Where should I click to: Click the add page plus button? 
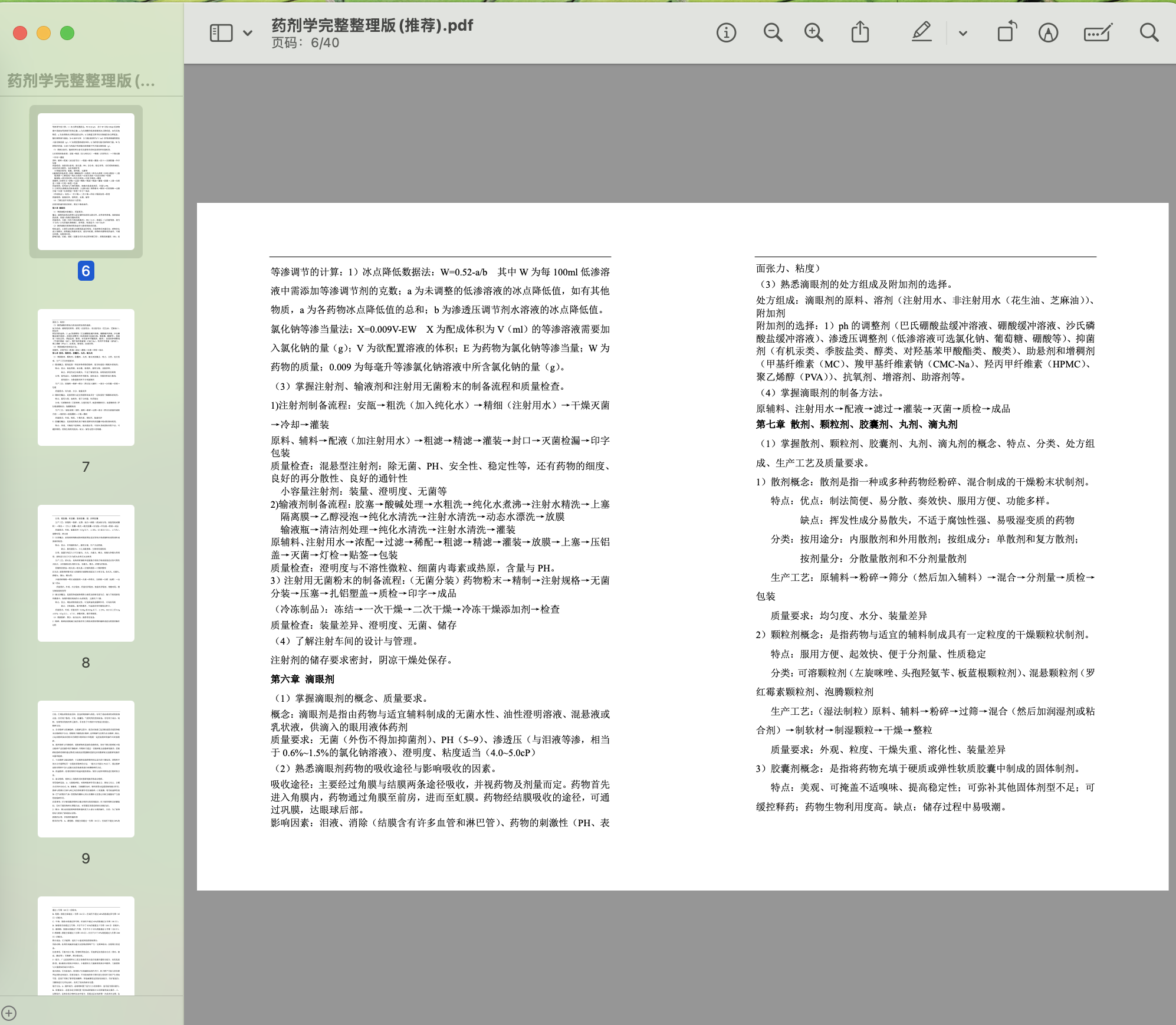point(9,1014)
